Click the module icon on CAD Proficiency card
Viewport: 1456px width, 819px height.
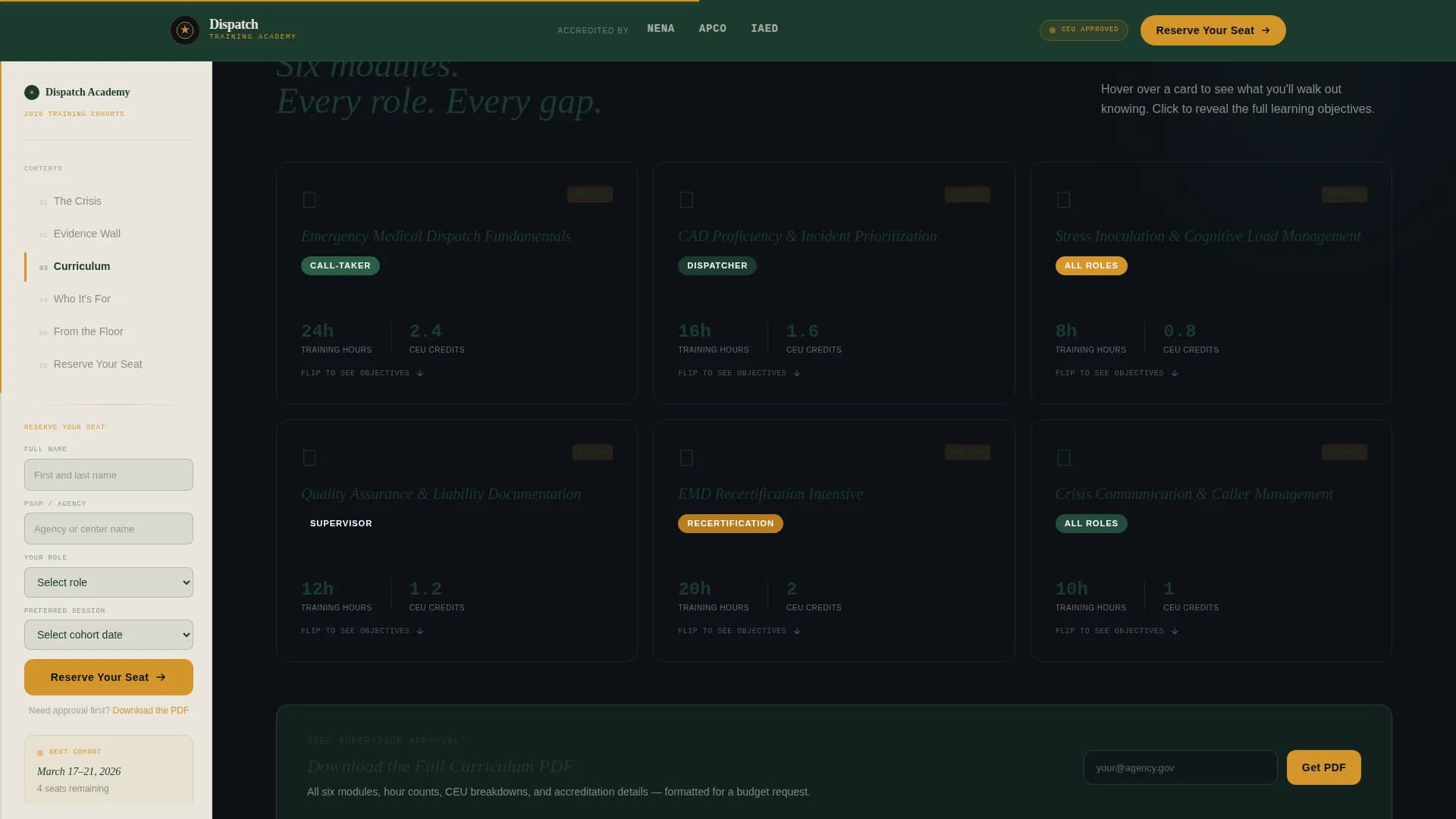coord(686,199)
